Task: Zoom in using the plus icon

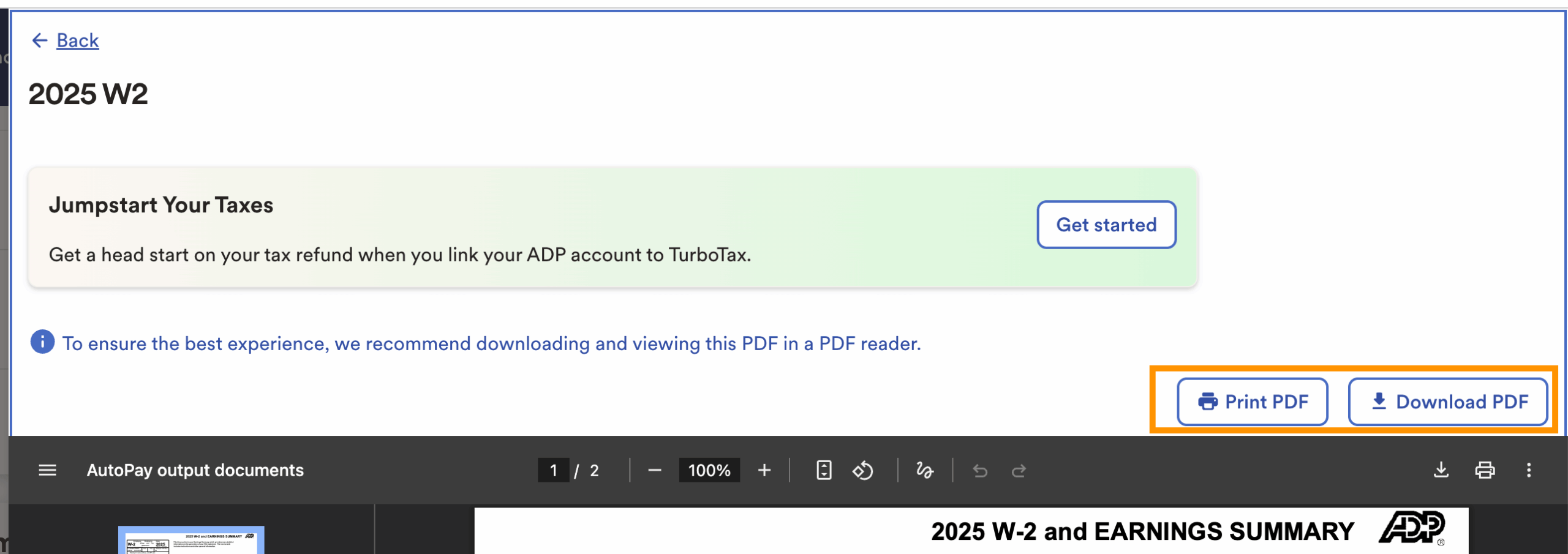Action: [x=764, y=470]
